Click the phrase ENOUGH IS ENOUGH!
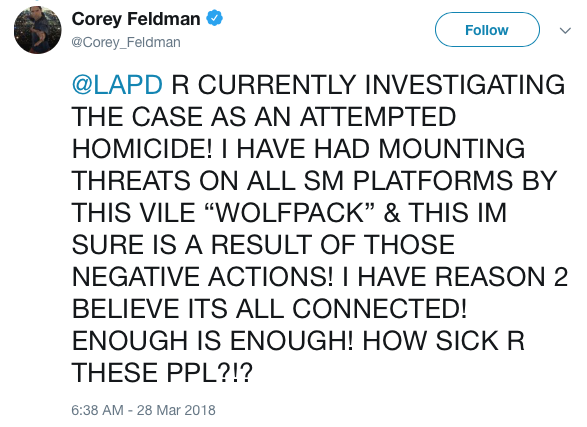The width and height of the screenshot is (587, 427). click(x=212, y=341)
